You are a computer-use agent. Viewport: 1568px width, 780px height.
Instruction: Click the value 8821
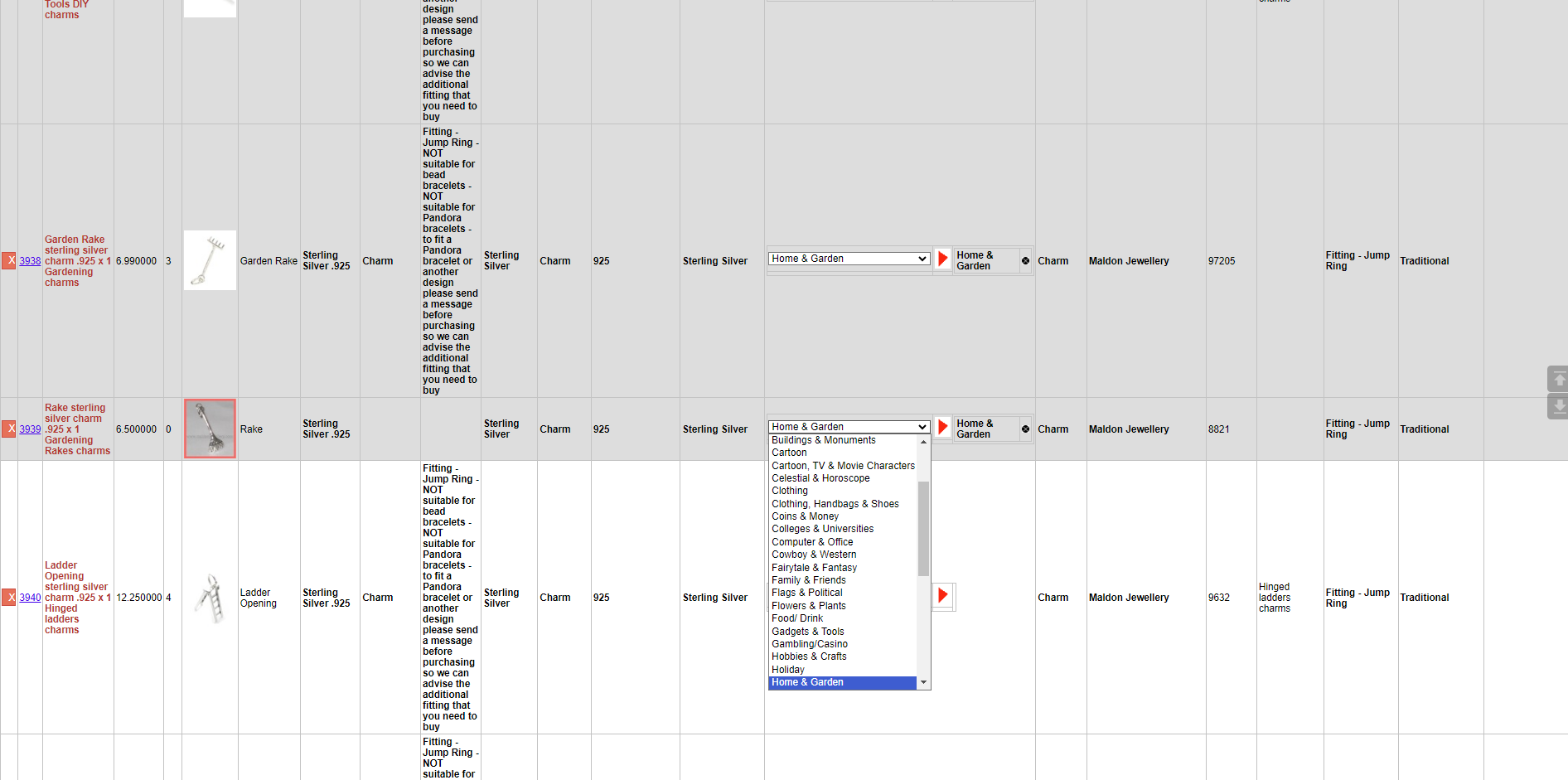pos(1219,429)
